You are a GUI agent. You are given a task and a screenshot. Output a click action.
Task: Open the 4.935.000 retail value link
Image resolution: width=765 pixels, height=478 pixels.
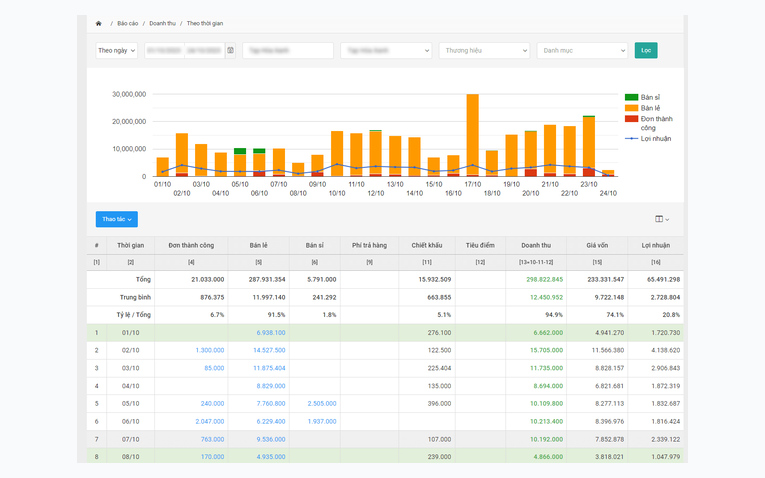[x=271, y=457]
